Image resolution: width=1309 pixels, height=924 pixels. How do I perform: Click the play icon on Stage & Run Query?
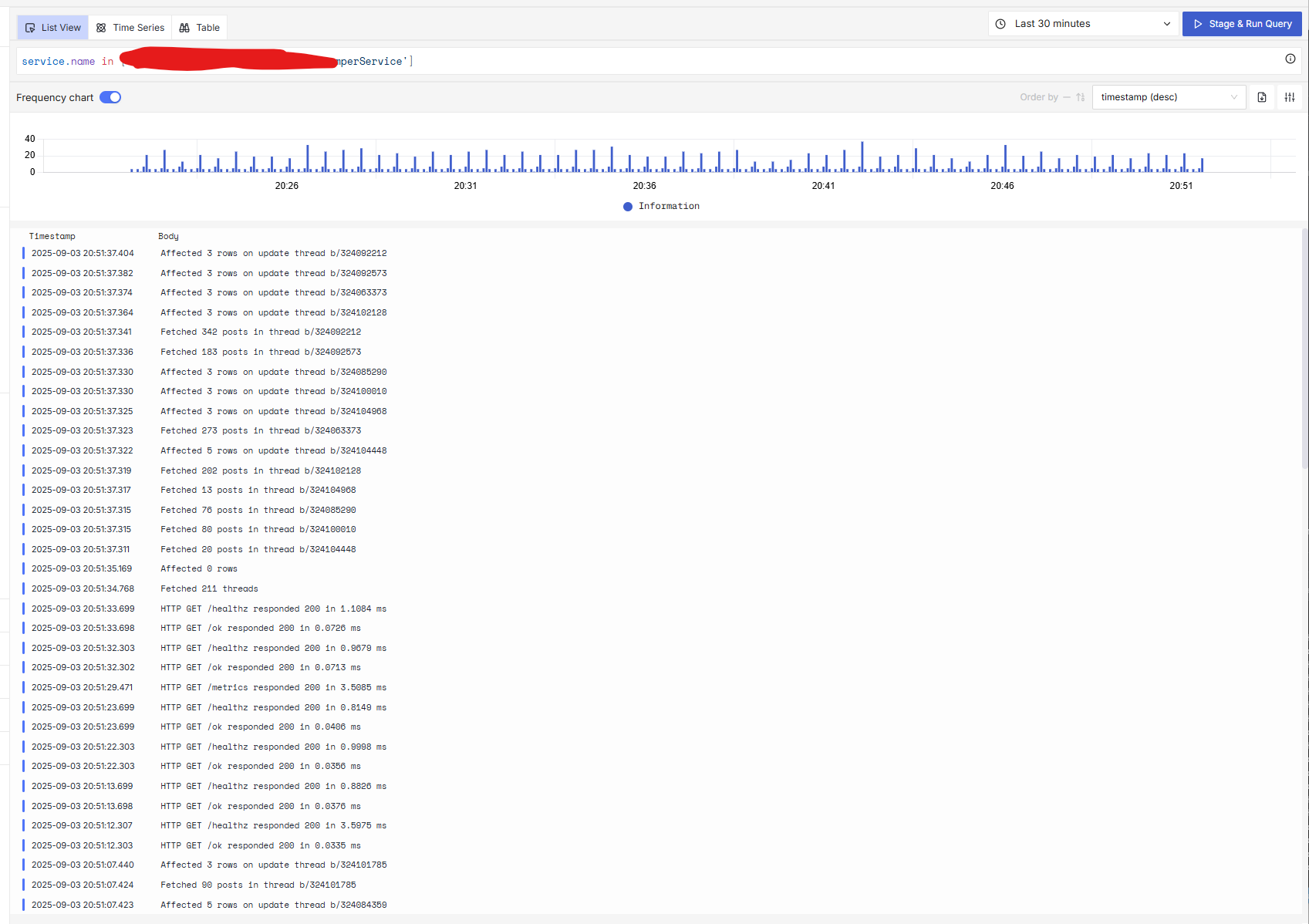coord(1198,24)
